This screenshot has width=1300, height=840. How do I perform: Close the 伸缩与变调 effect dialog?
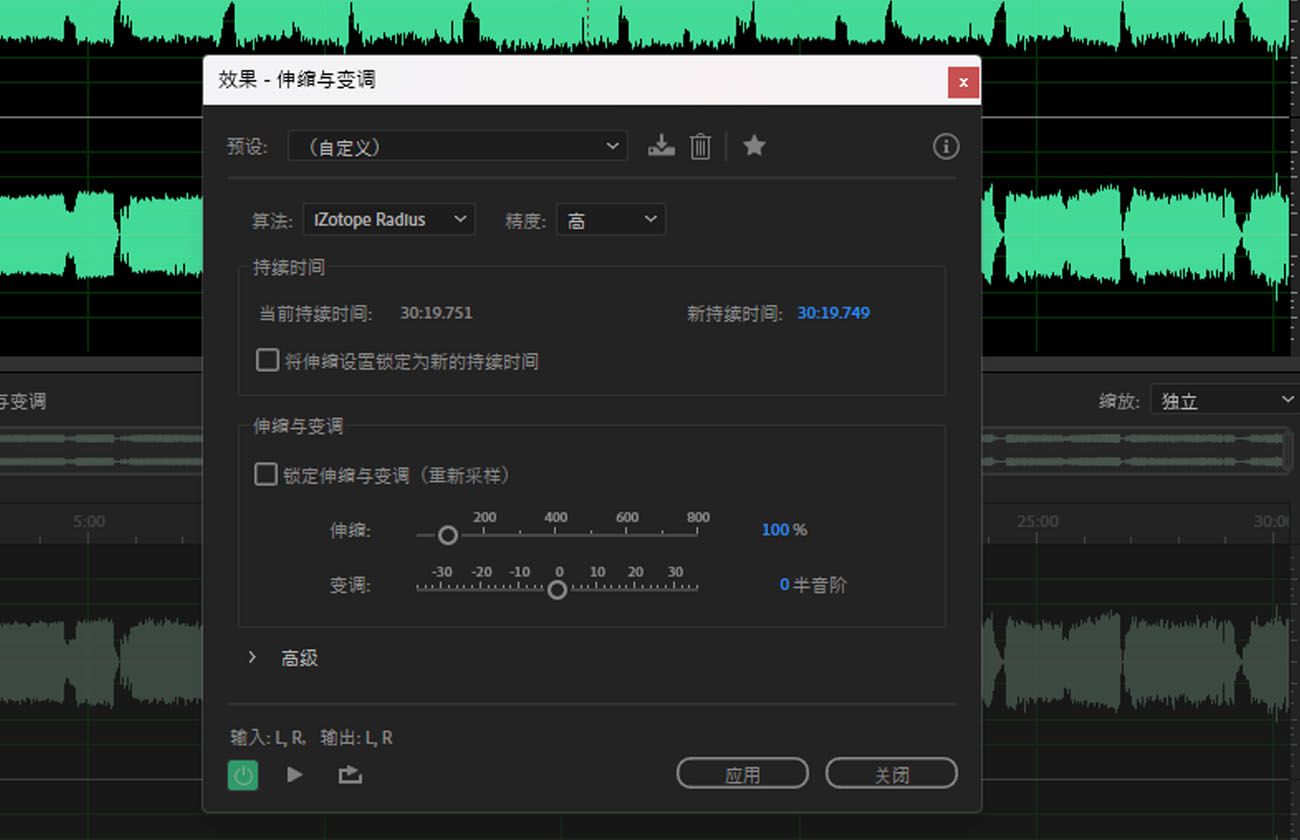click(963, 82)
